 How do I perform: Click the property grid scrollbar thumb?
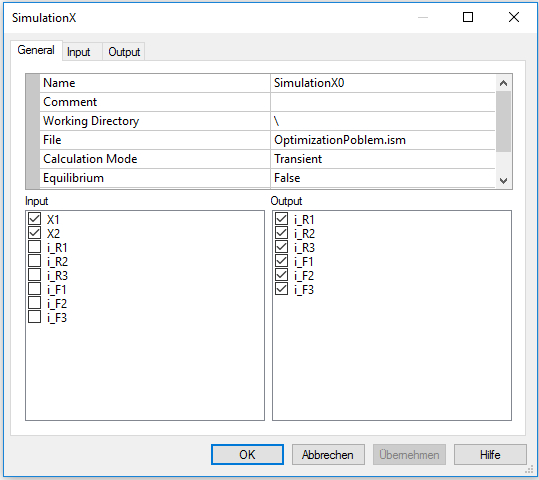(504, 121)
